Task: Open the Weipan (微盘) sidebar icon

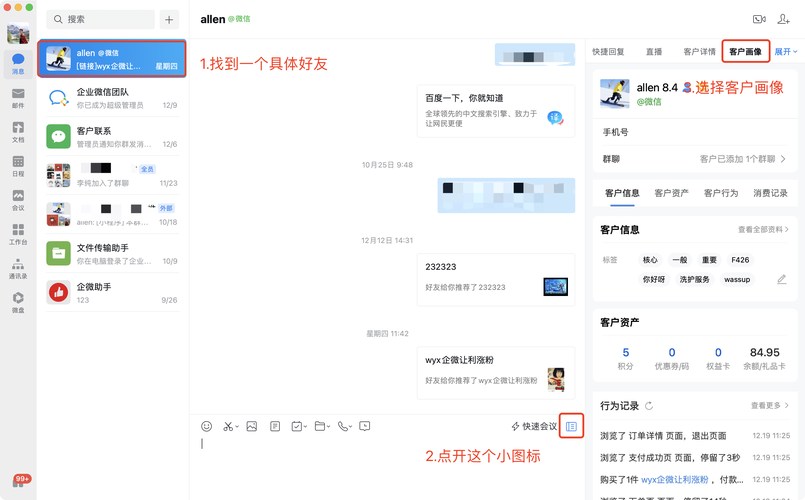Action: pos(18,302)
